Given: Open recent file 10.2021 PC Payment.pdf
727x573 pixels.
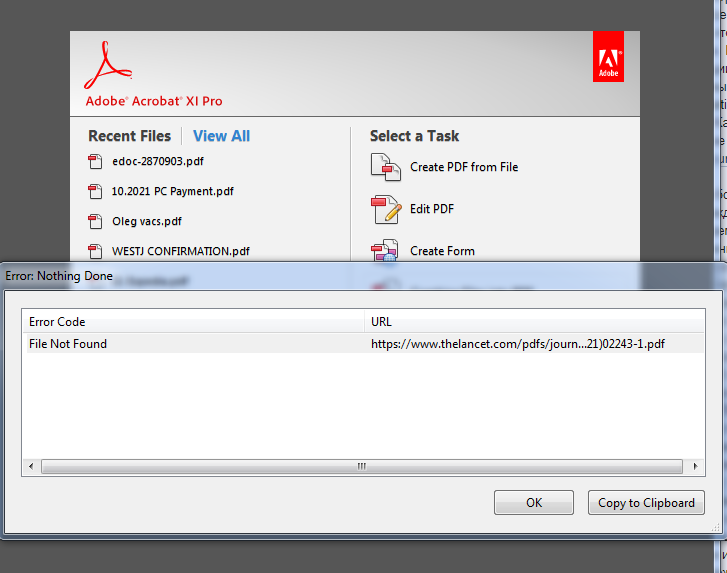Looking at the screenshot, I should point(172,191).
